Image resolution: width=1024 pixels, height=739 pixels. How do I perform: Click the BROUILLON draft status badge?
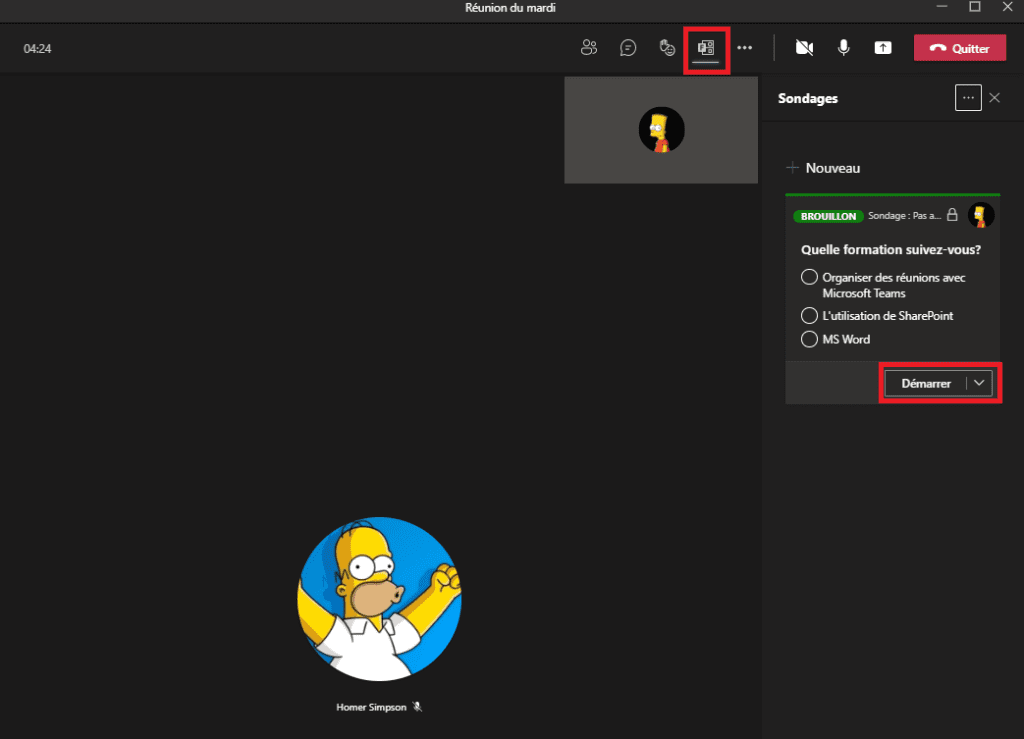828,216
